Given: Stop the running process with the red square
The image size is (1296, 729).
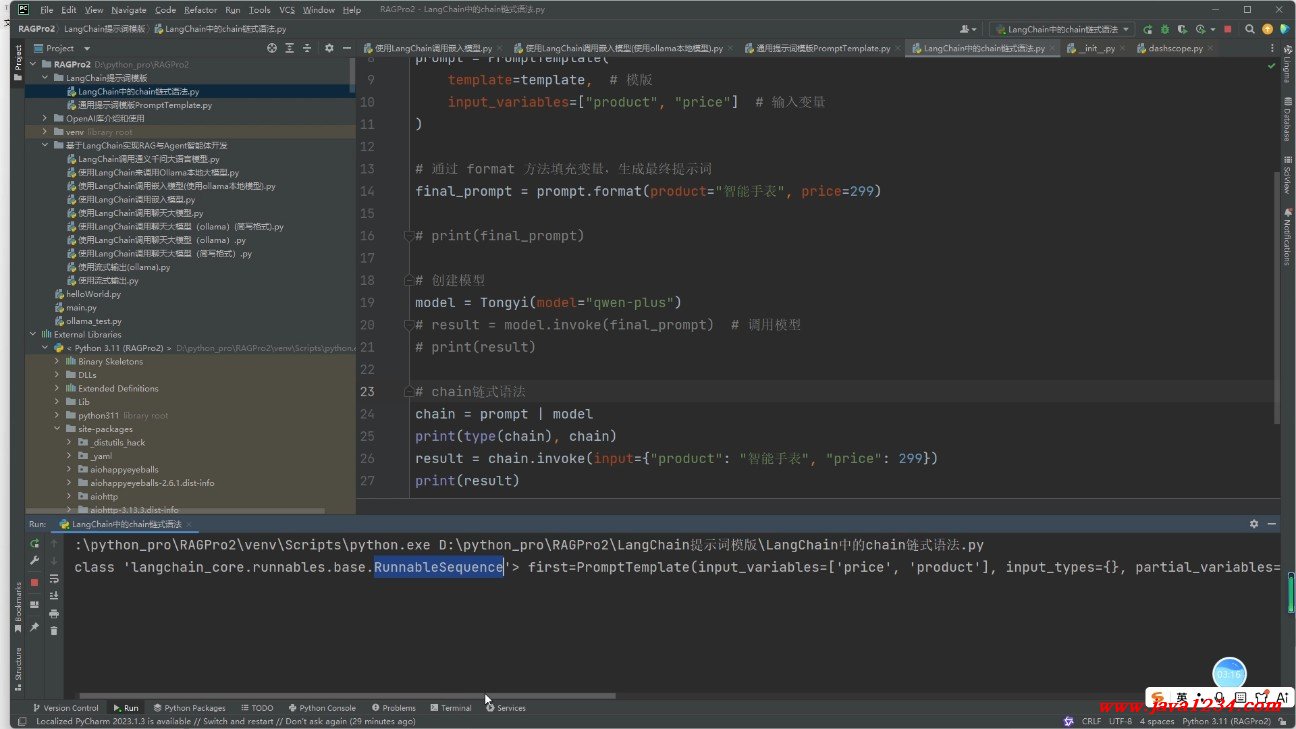Looking at the screenshot, I should click(x=1227, y=30).
